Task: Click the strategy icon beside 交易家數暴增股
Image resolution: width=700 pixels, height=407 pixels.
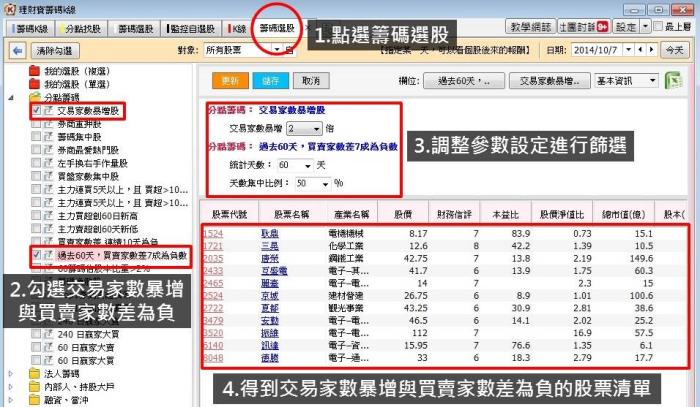Action: [49, 110]
